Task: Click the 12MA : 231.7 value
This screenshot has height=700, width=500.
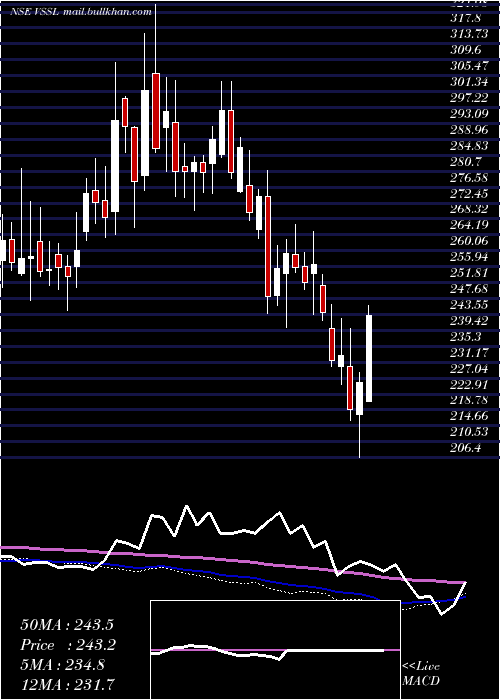Action: click(x=67, y=684)
